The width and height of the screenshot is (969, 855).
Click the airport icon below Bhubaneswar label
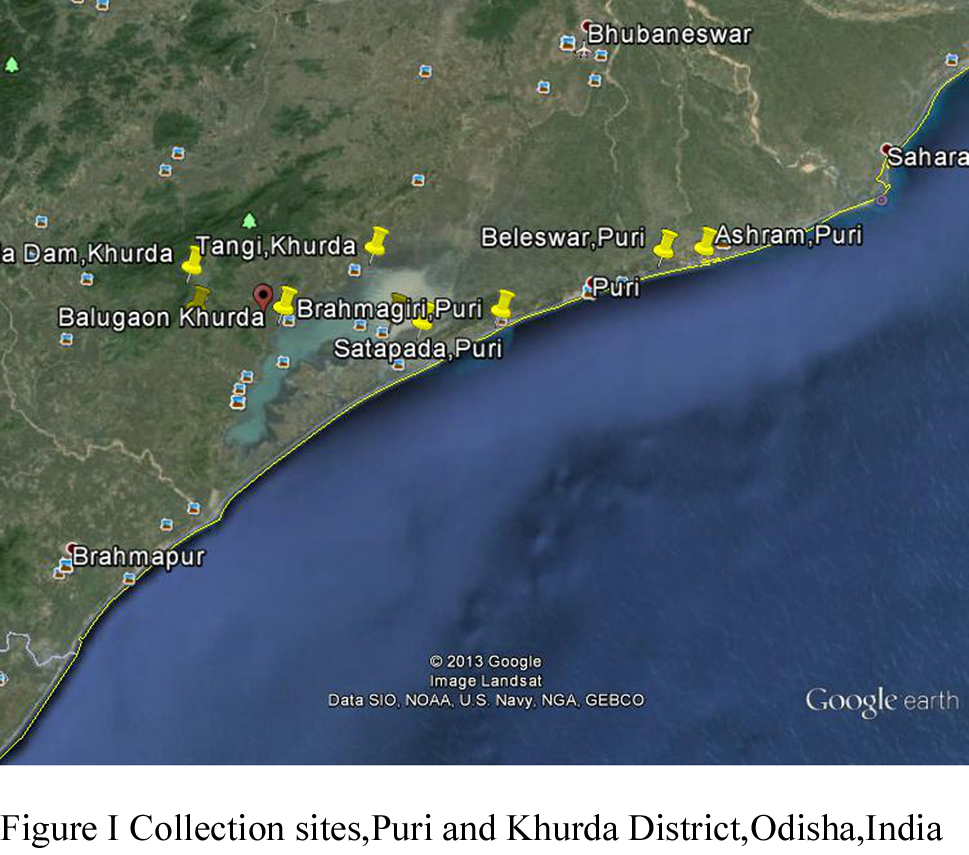[x=584, y=49]
